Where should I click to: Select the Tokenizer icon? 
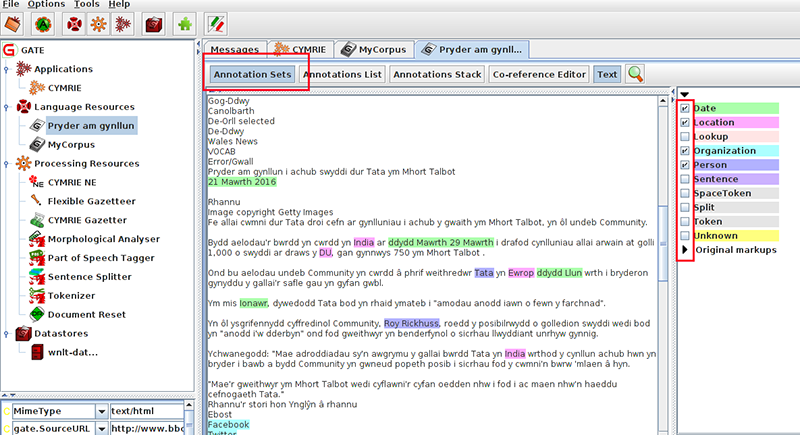click(36, 295)
